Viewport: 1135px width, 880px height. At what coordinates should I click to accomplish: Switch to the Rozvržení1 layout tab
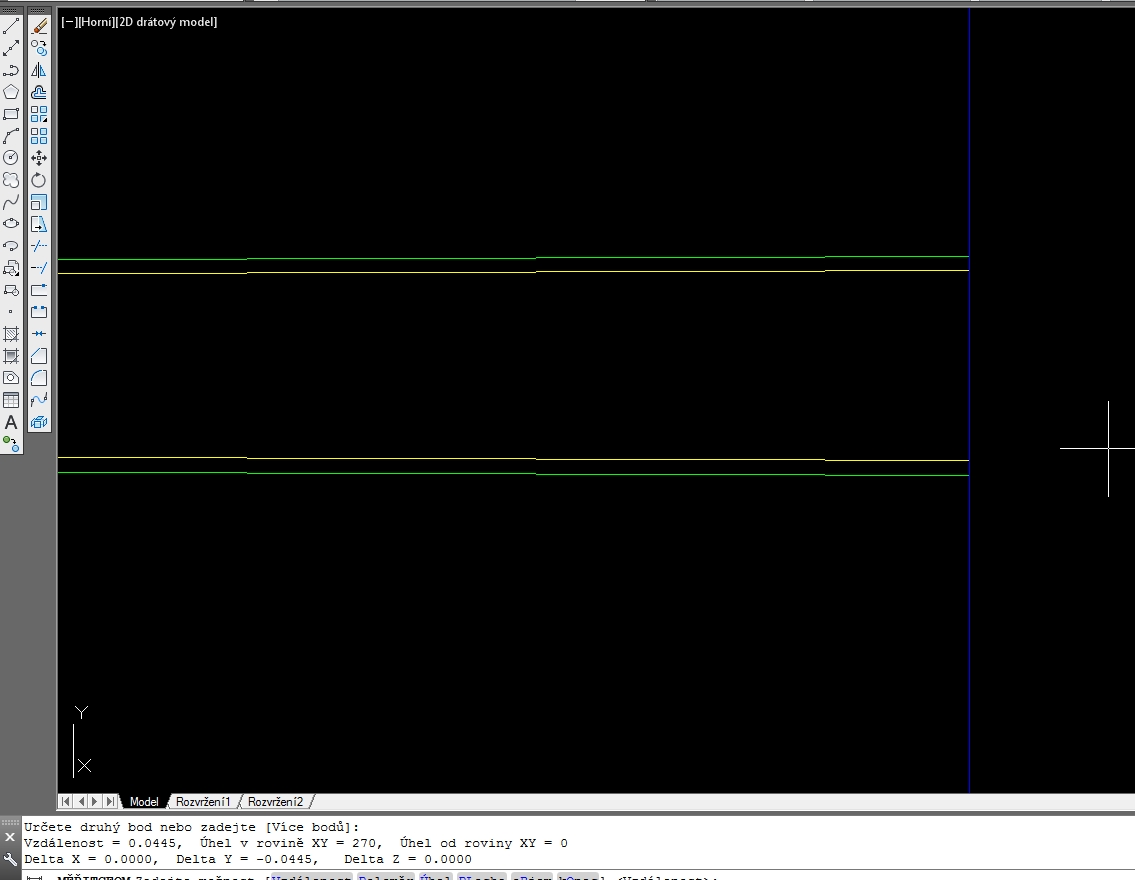pos(203,802)
